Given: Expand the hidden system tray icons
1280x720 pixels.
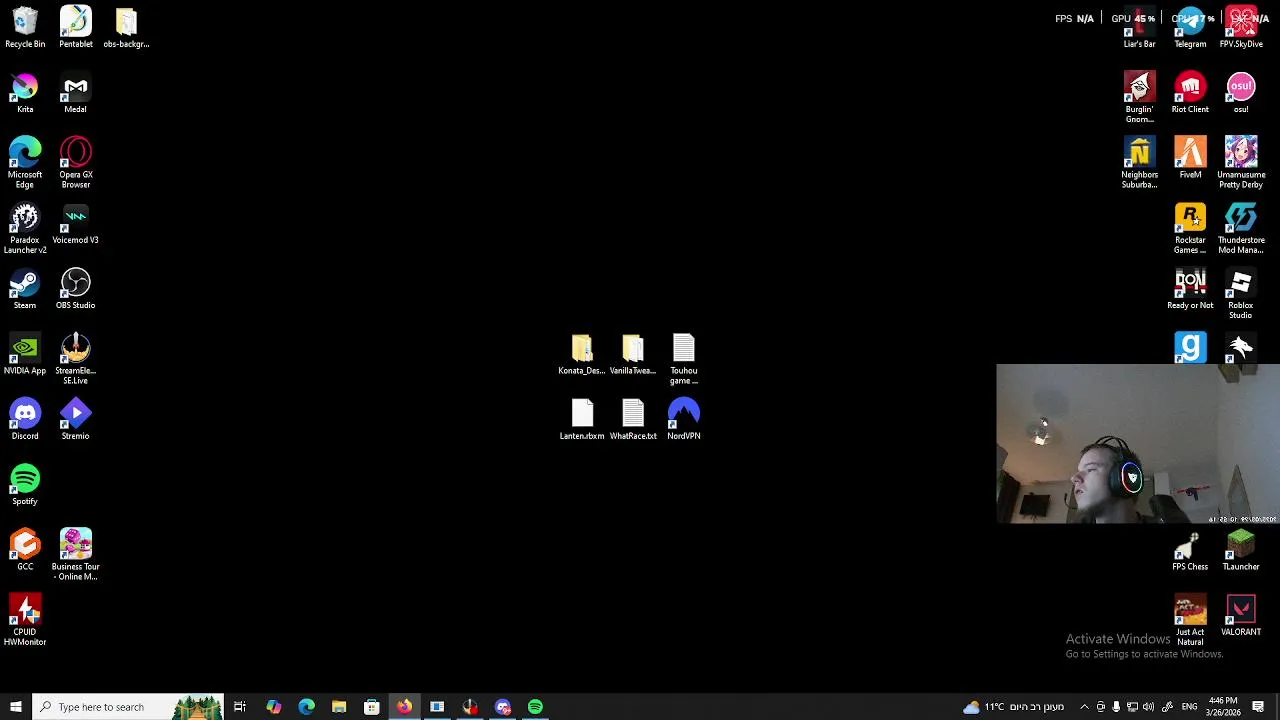Looking at the screenshot, I should 1084,707.
